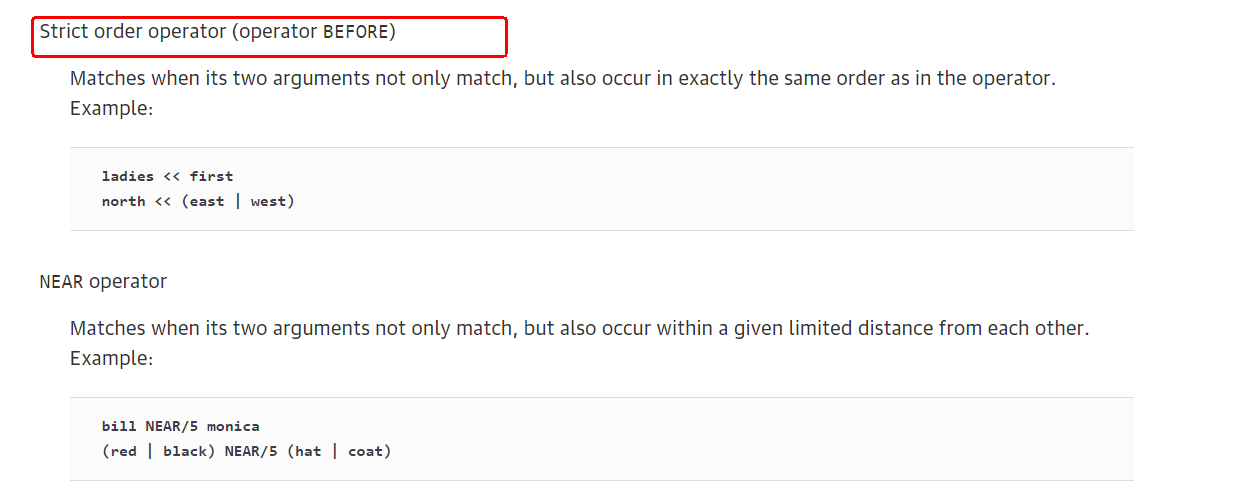The width and height of the screenshot is (1257, 497).
Task: Click the BEFORE keyword in the heading
Action: point(355,32)
